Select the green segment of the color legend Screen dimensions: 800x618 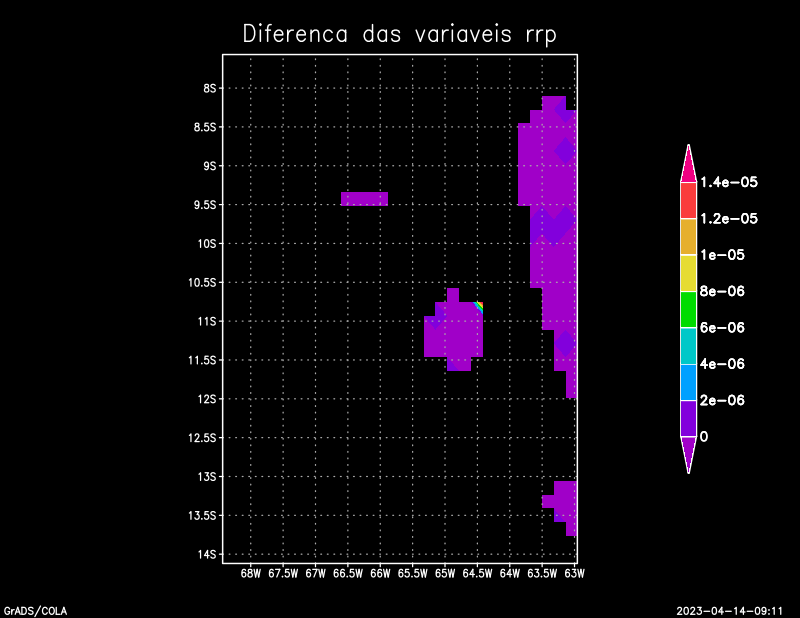[688, 309]
